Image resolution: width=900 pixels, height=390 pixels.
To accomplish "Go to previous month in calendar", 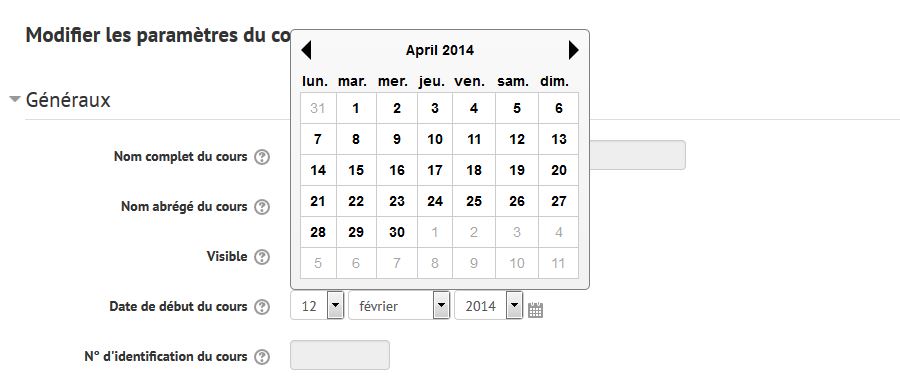I will pyautogui.click(x=306, y=50).
